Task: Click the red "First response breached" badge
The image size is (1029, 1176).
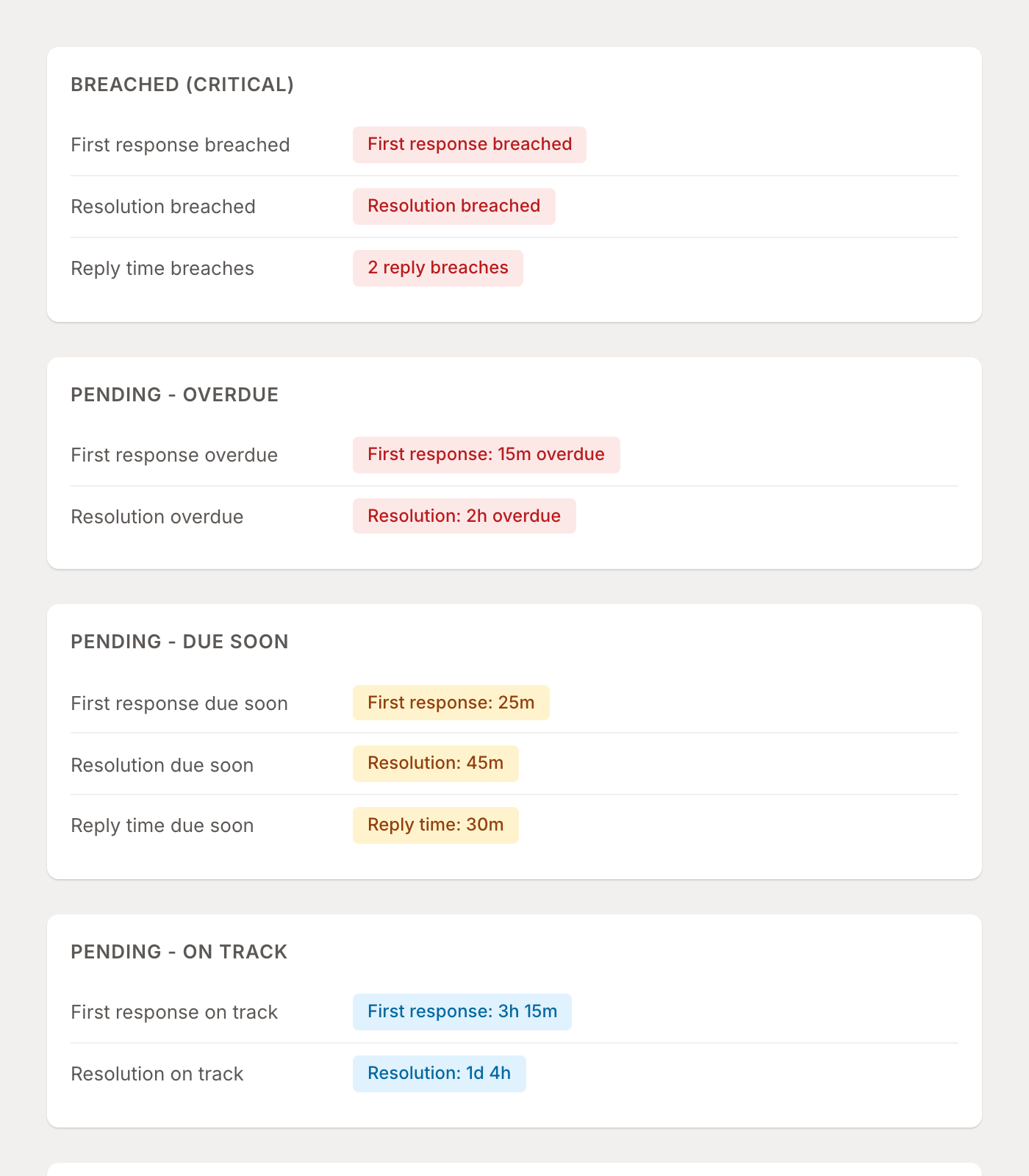Action: coord(469,145)
